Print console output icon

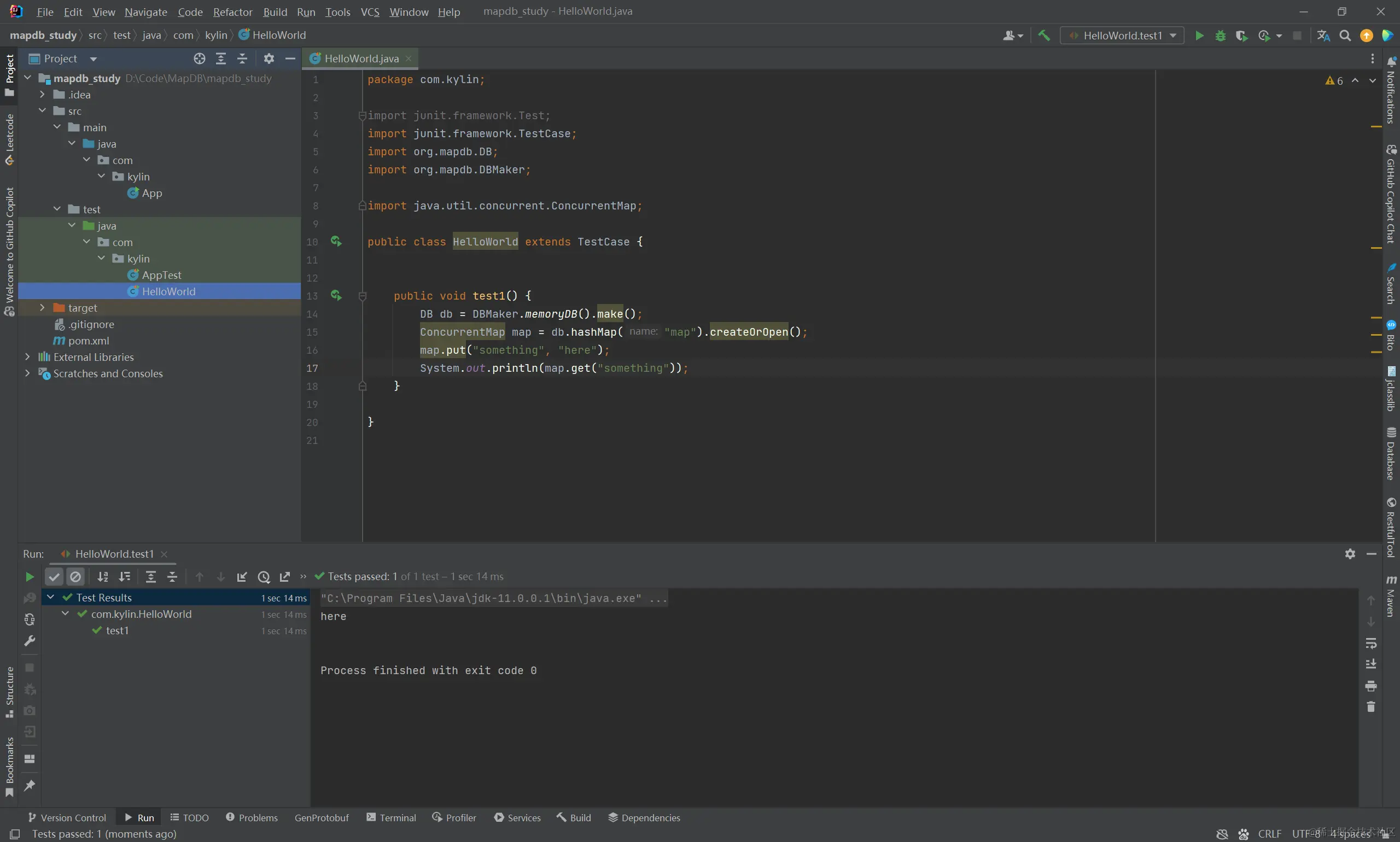point(1371,686)
